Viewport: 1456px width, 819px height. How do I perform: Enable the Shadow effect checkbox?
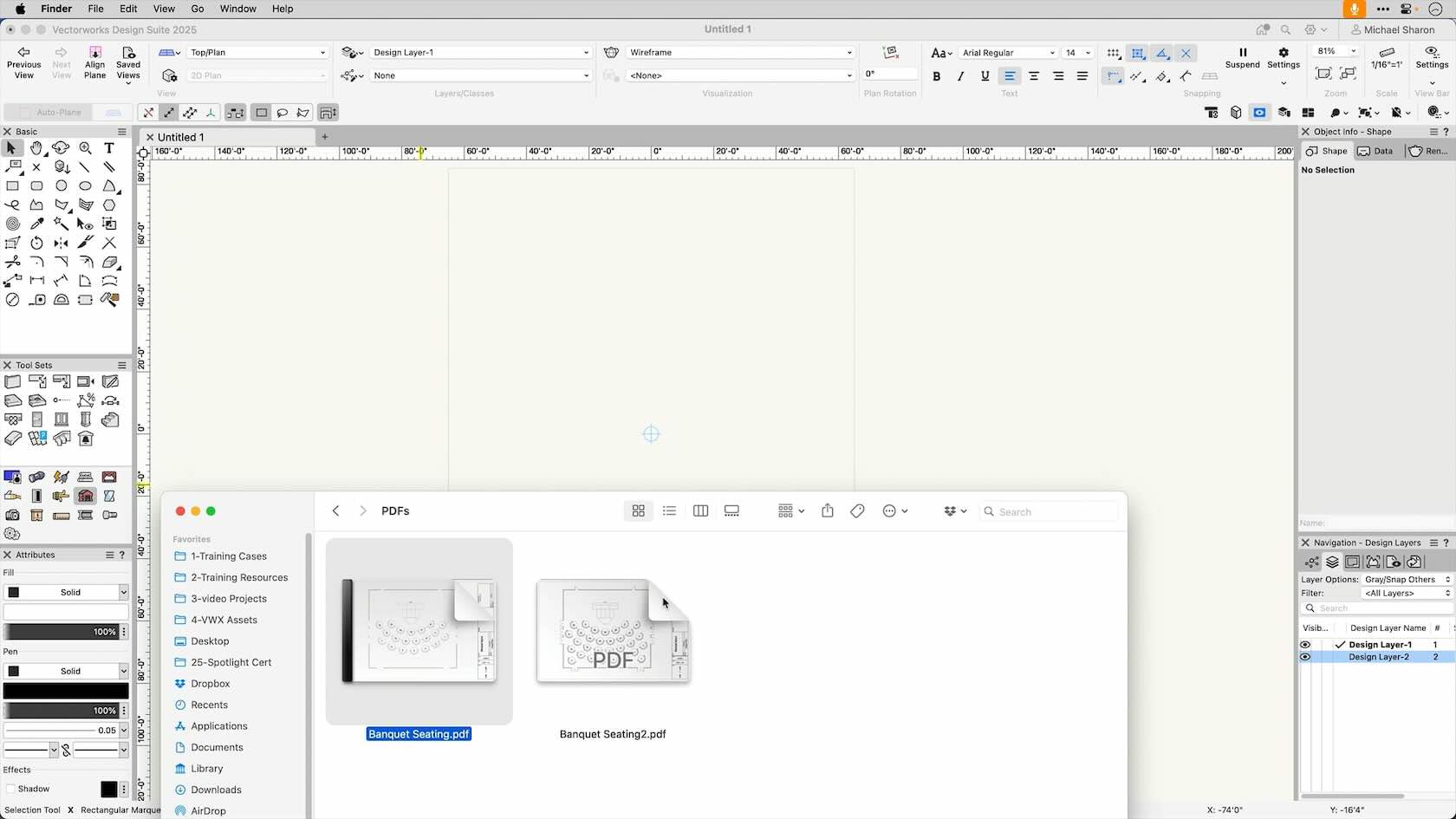point(12,789)
